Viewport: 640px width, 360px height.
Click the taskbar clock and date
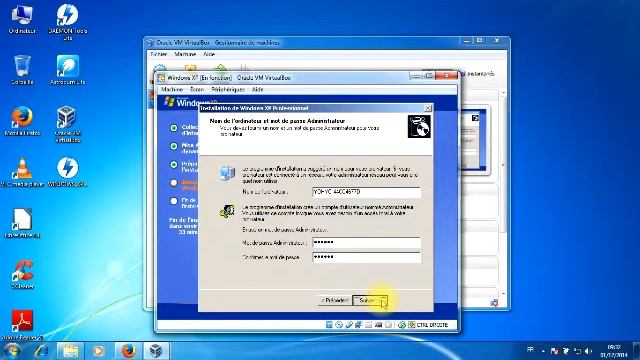614,351
